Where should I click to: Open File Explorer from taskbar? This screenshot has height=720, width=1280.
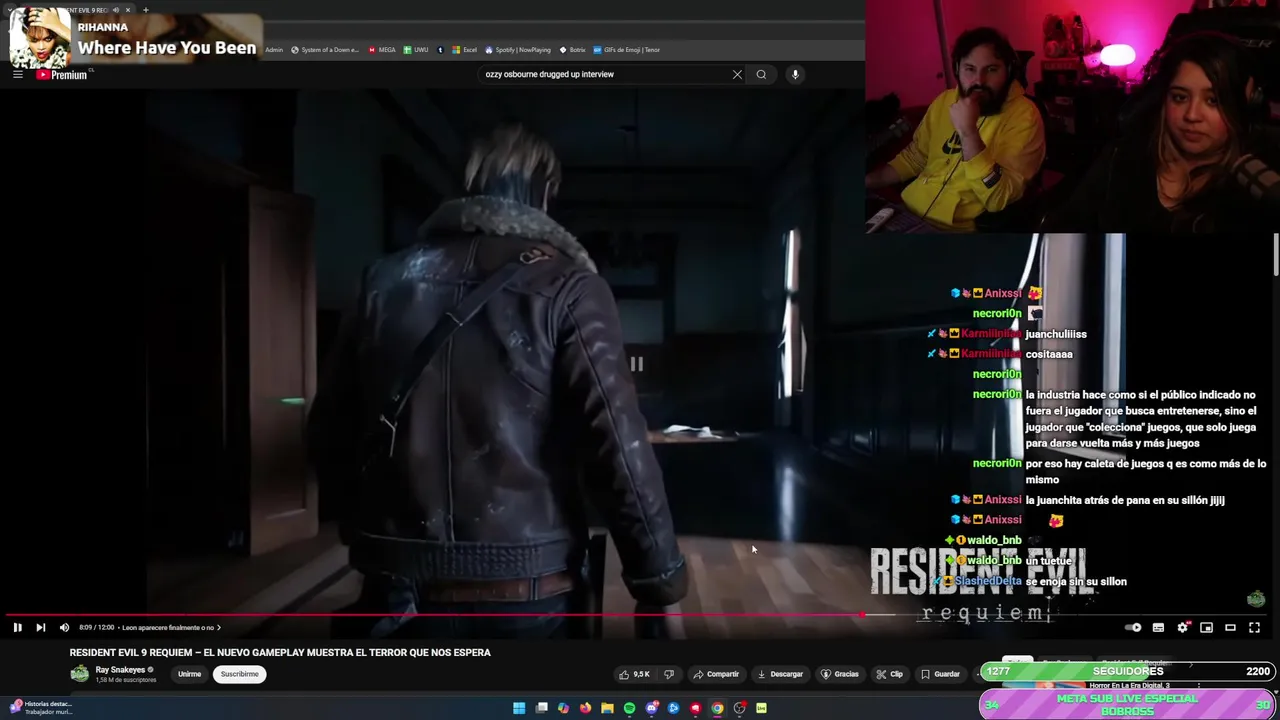[607, 708]
